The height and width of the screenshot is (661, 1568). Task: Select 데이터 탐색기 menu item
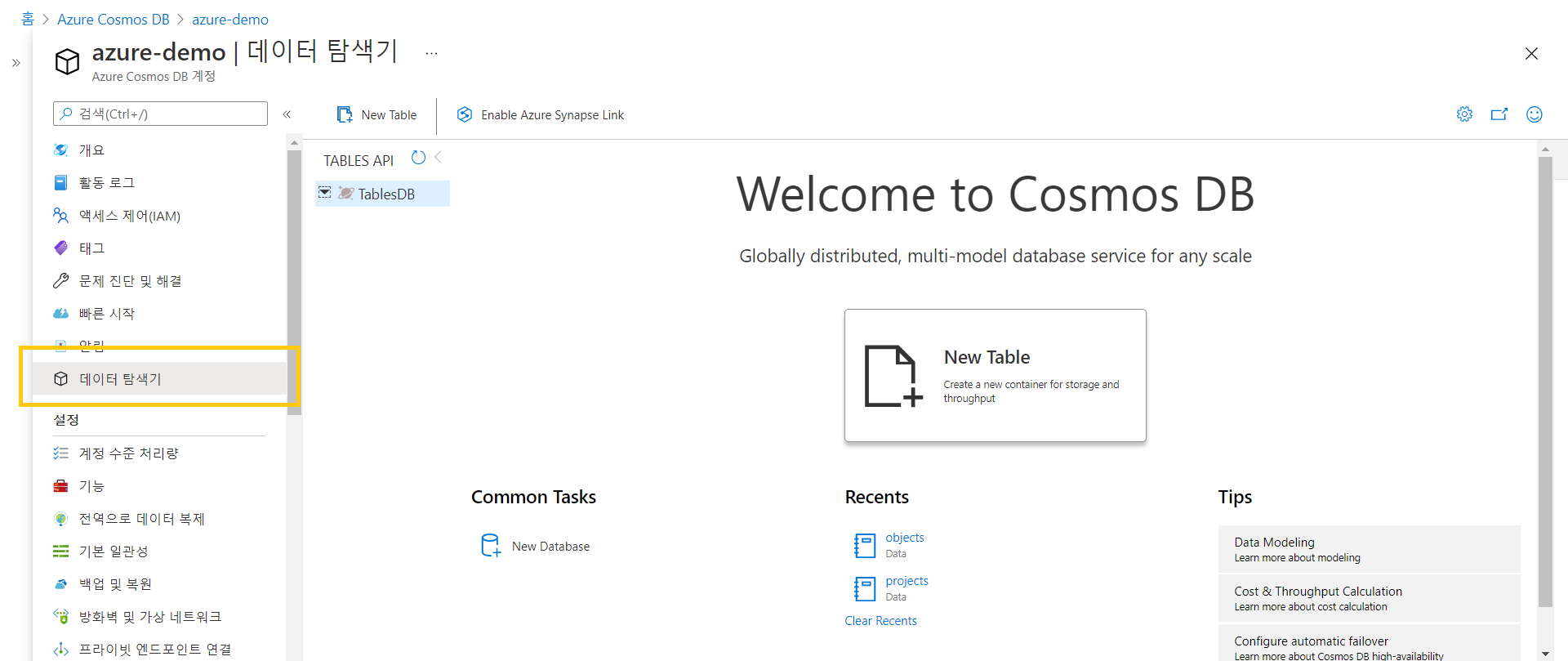(159, 379)
